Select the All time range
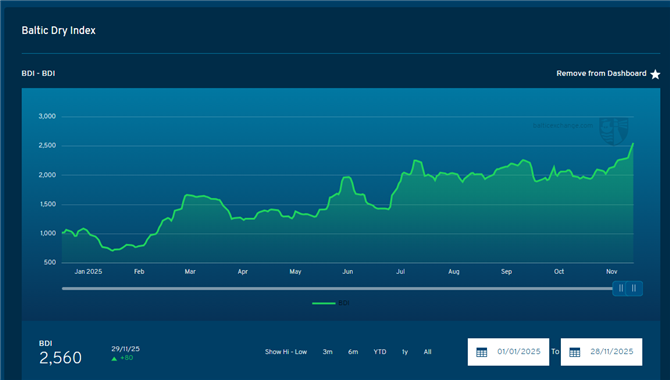The height and width of the screenshot is (380, 670). point(427,352)
